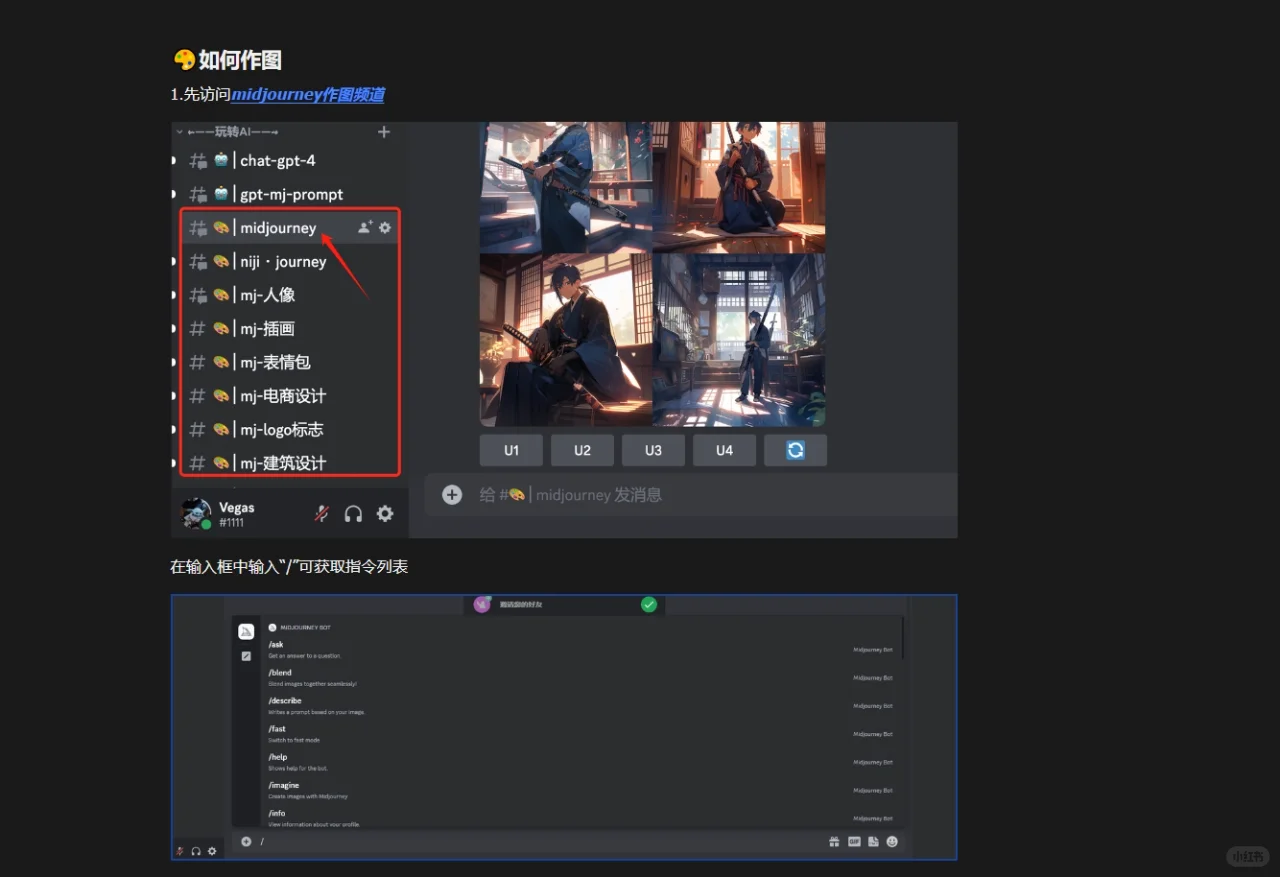Open the top-right kneeling samurai image
This screenshot has height=877, width=1280.
pyautogui.click(x=740, y=187)
